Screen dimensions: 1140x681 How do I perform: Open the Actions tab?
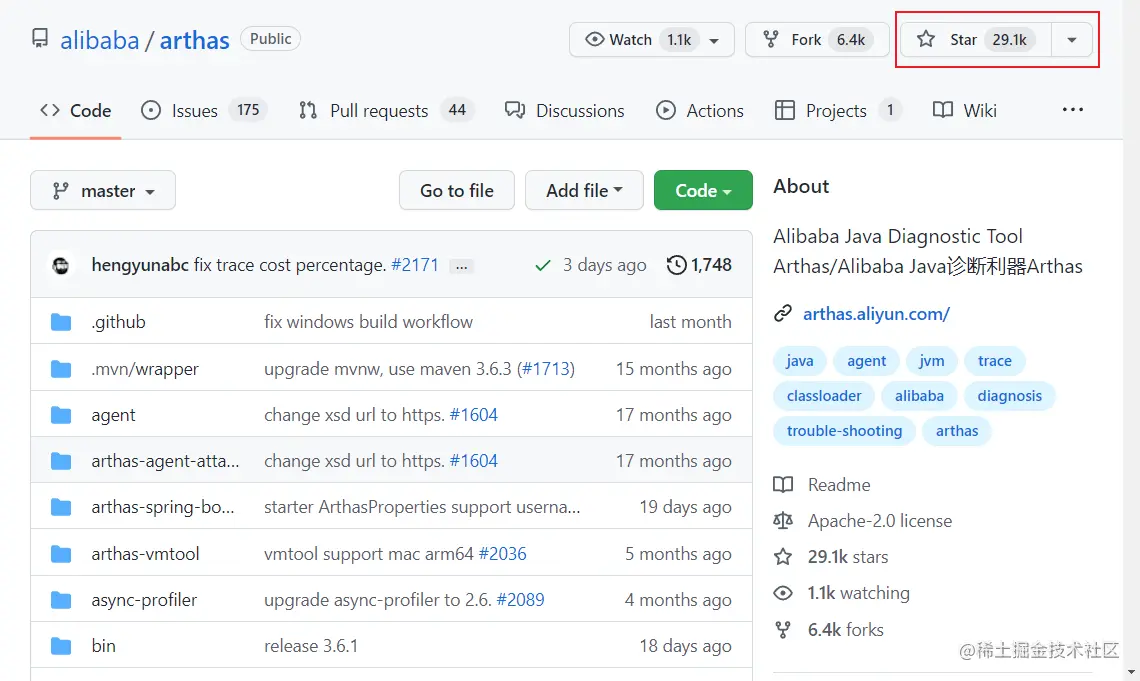[x=699, y=110]
